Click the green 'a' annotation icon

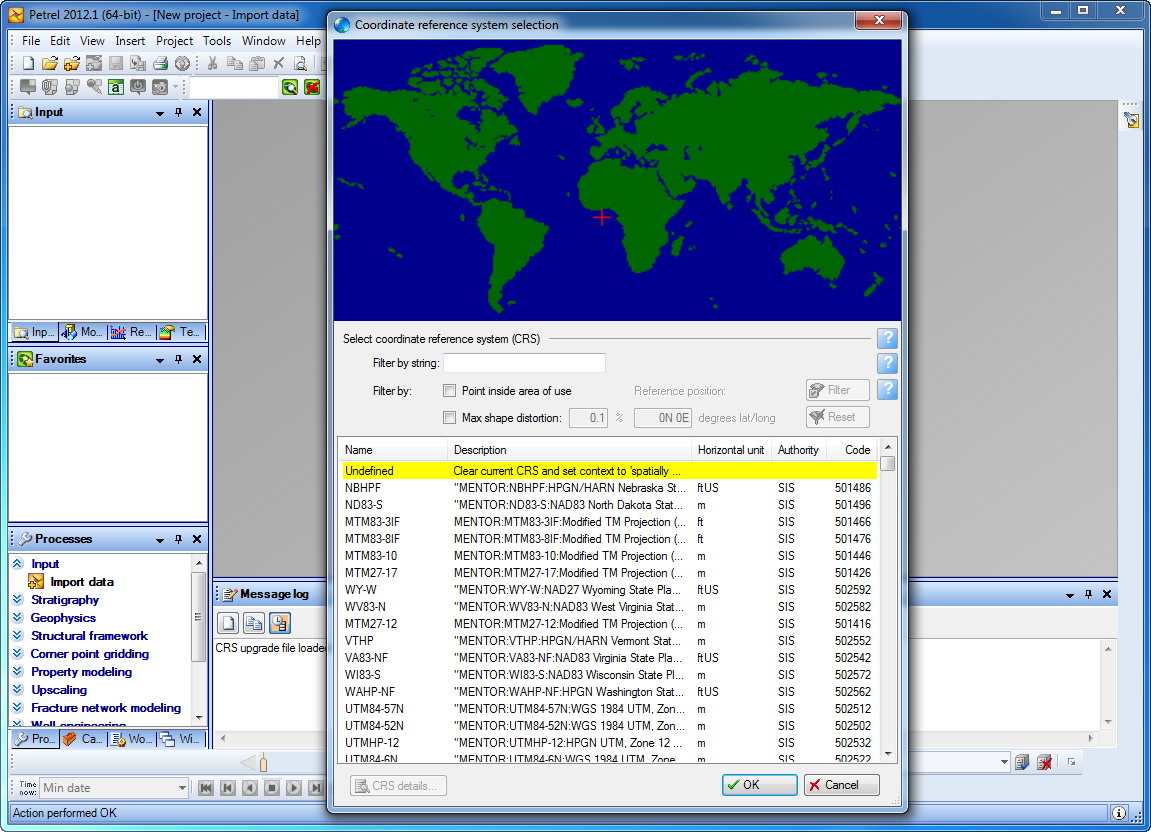(116, 87)
